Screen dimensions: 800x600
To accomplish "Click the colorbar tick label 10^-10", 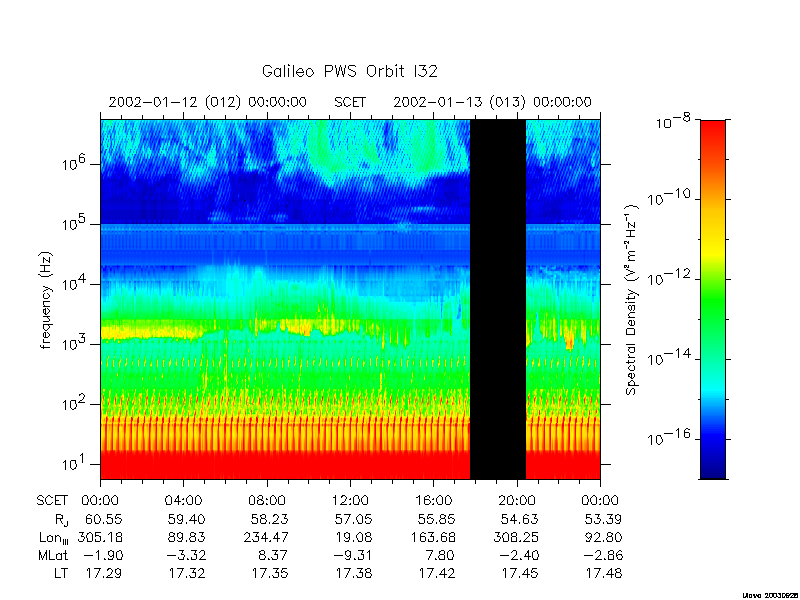I will [x=667, y=197].
